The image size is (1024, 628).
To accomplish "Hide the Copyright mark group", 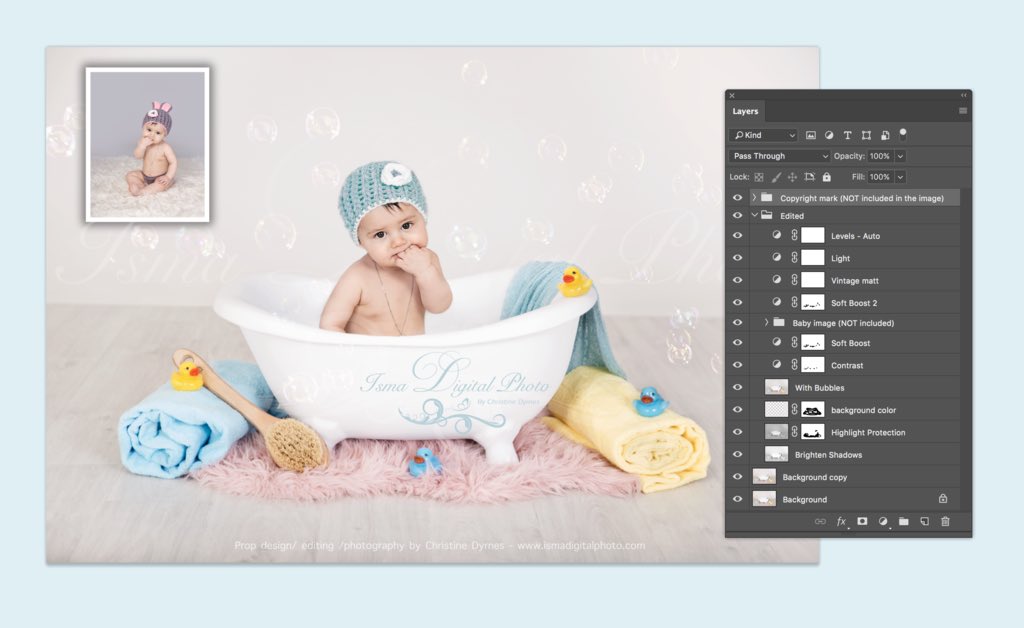I will click(x=737, y=198).
